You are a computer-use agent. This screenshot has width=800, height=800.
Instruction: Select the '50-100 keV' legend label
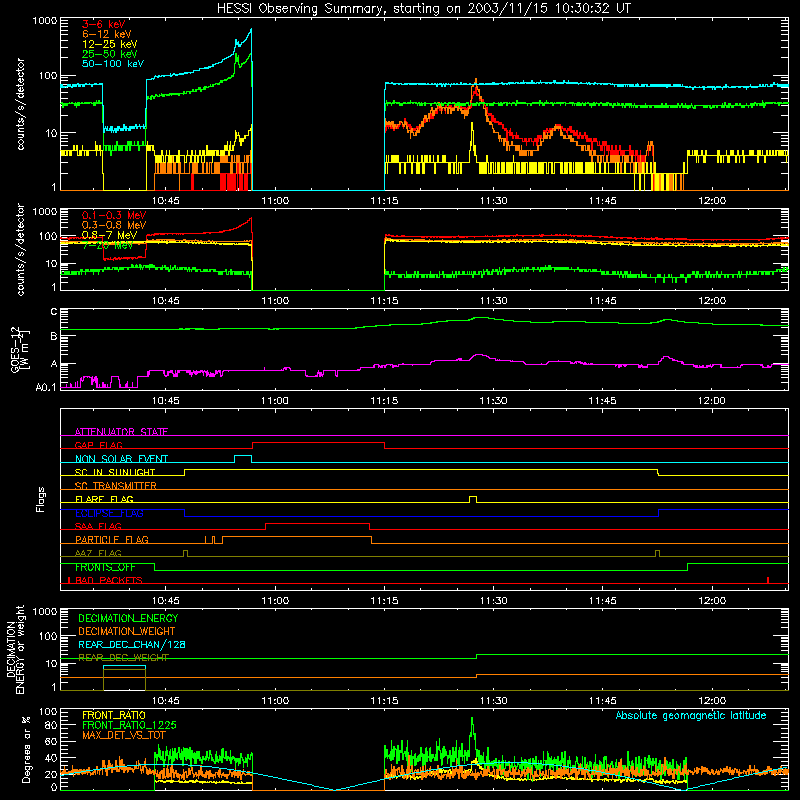pos(113,64)
